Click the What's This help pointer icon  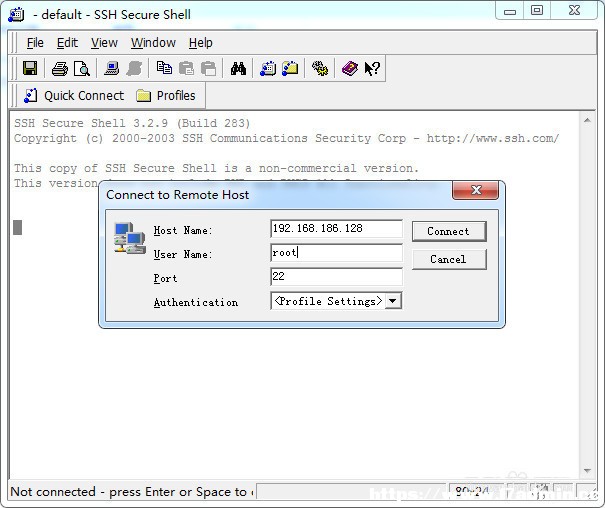tap(372, 69)
